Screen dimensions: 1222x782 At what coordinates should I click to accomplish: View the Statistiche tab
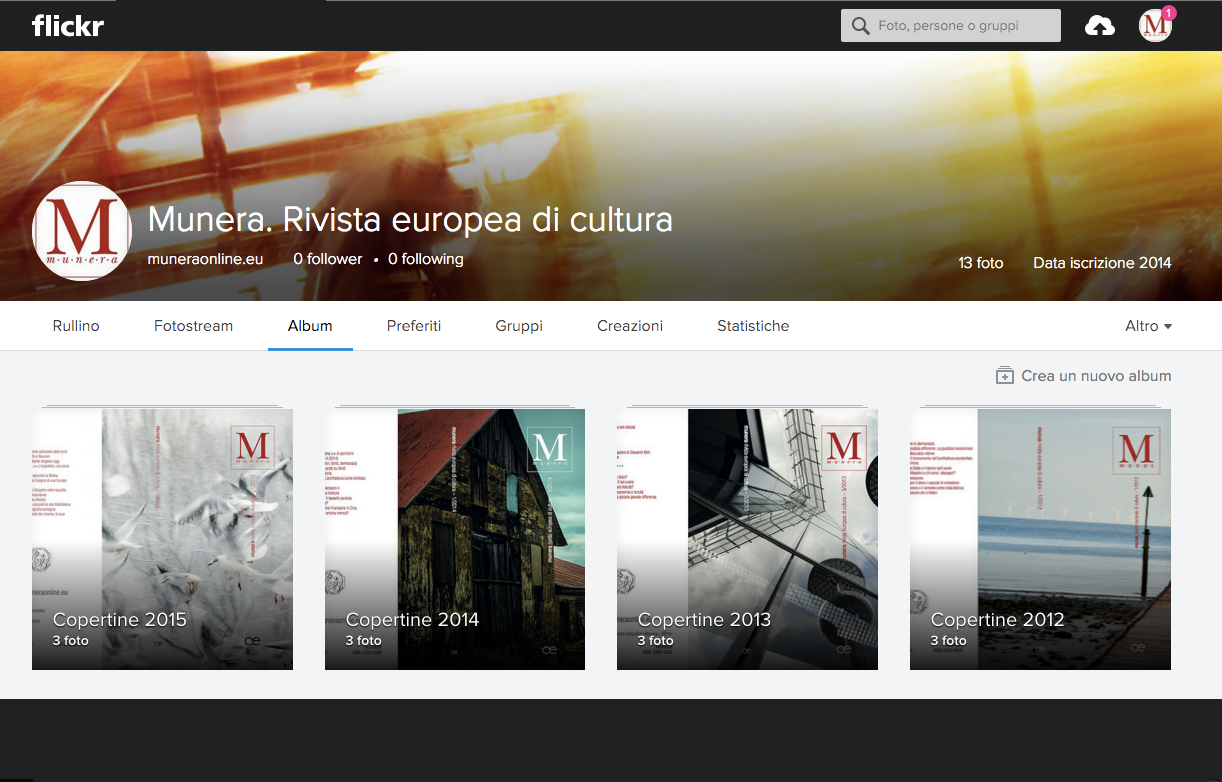pyautogui.click(x=753, y=326)
